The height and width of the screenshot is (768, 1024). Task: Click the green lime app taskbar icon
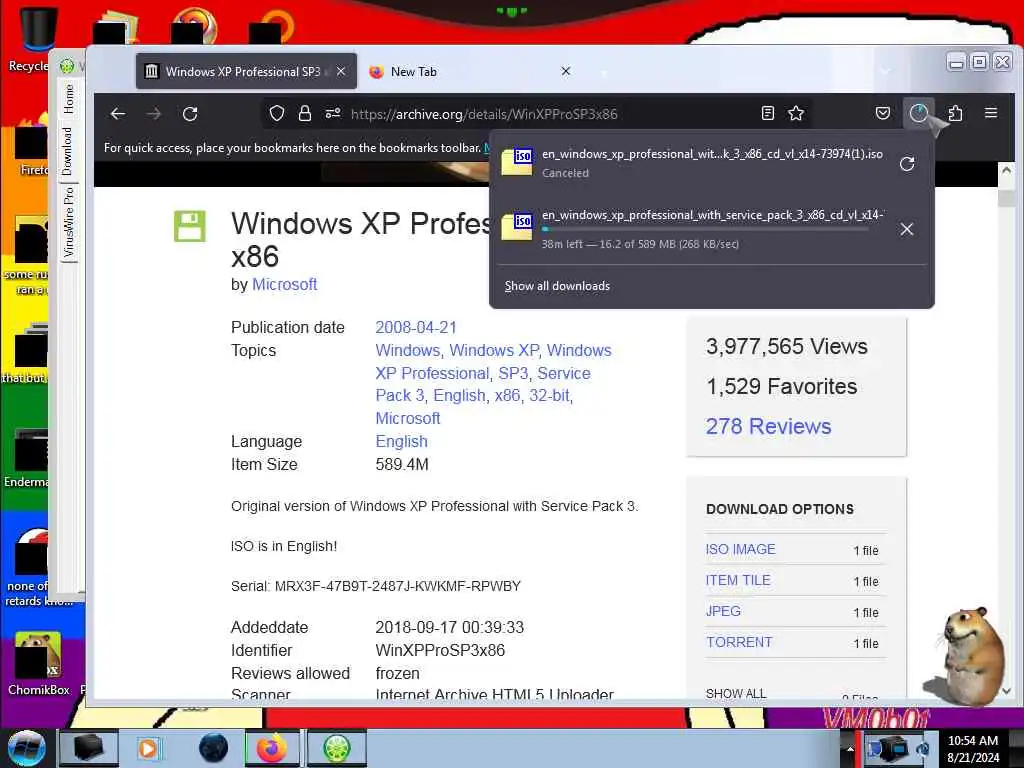click(337, 748)
